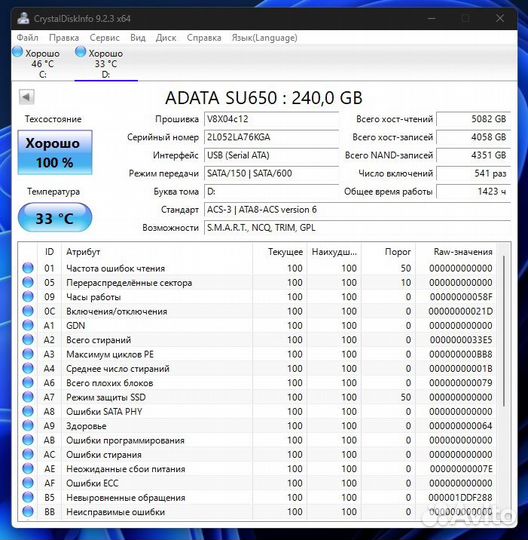
Task: Open the Правка menu
Action: pyautogui.click(x=64, y=38)
